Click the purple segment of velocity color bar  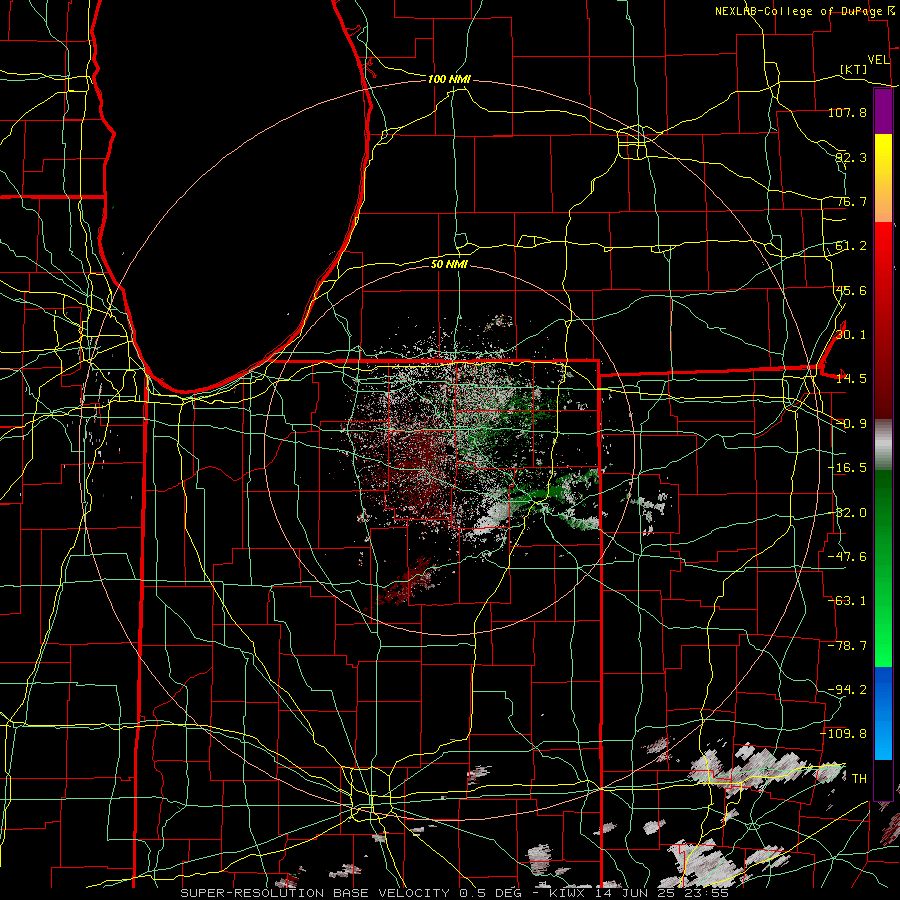click(883, 111)
